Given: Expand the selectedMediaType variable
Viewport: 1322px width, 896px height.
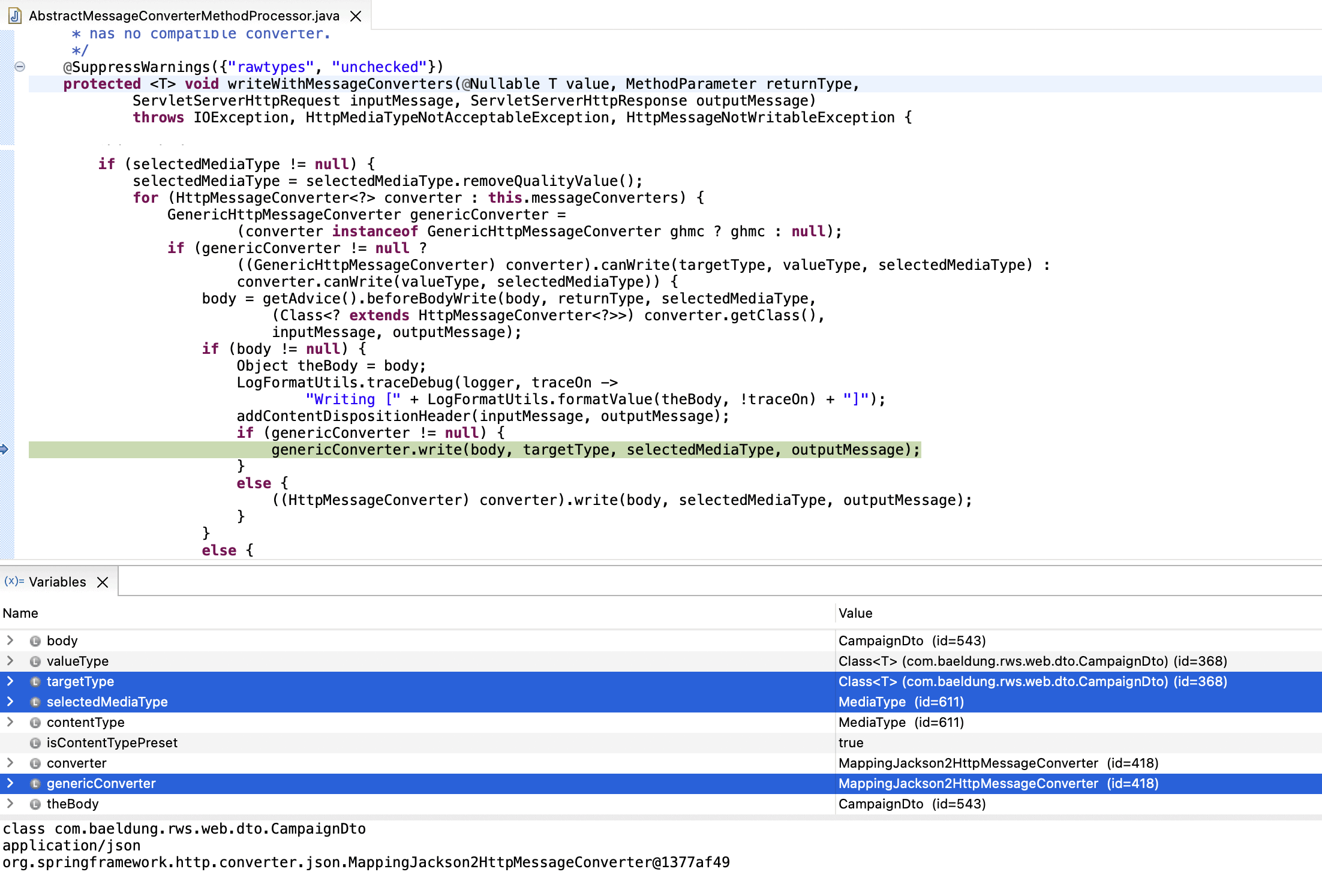Looking at the screenshot, I should coord(10,702).
